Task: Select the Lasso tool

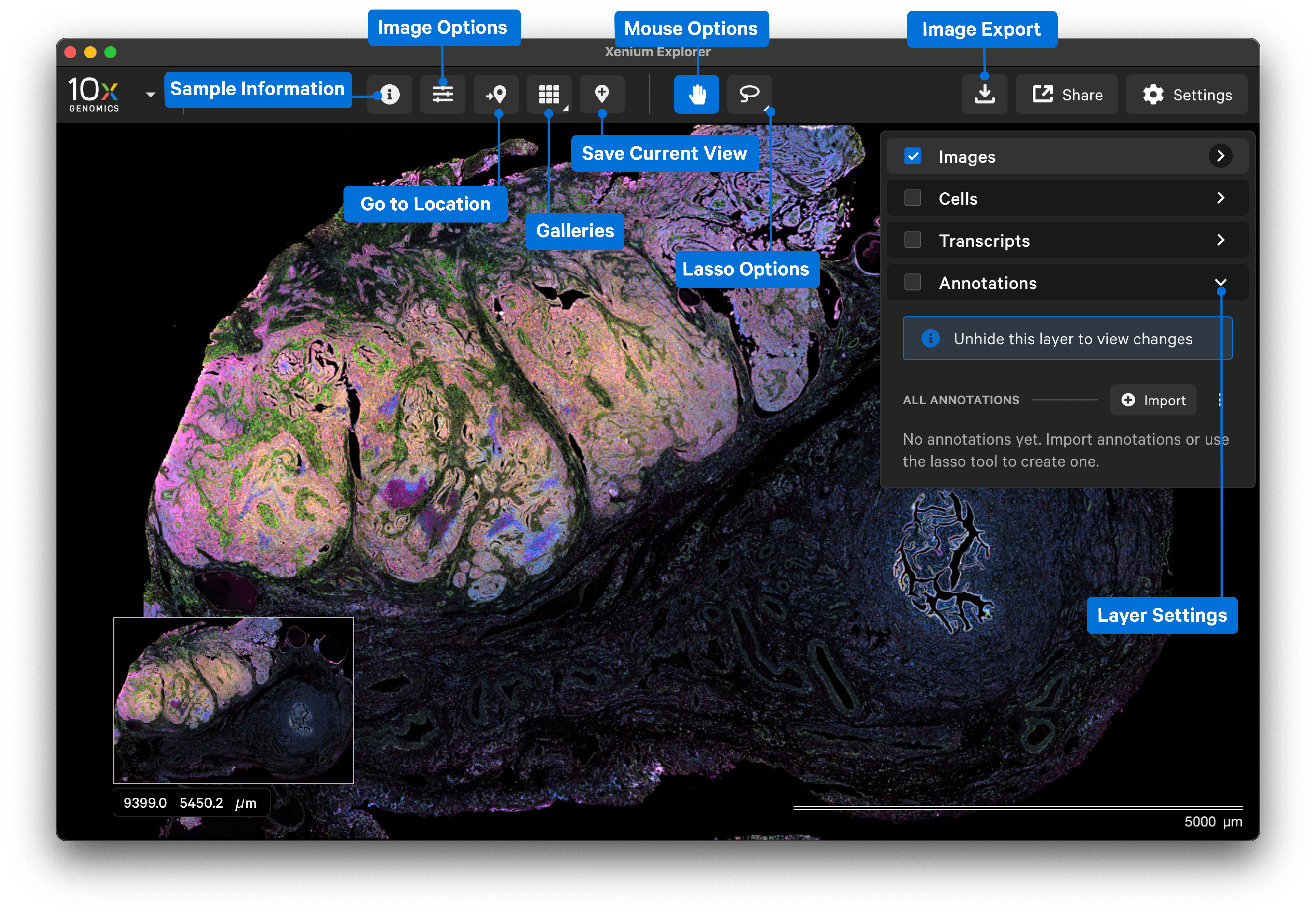Action: point(749,94)
